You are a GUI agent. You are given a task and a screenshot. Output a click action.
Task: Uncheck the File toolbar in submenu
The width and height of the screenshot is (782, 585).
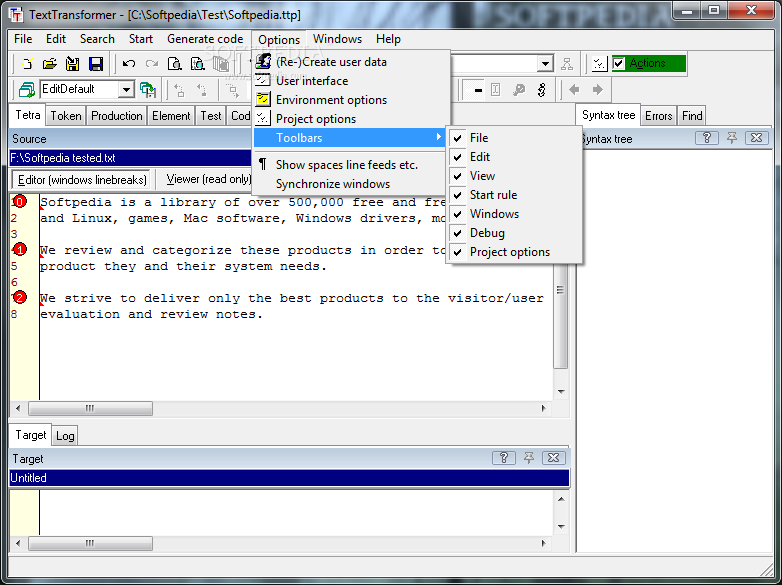pos(514,138)
